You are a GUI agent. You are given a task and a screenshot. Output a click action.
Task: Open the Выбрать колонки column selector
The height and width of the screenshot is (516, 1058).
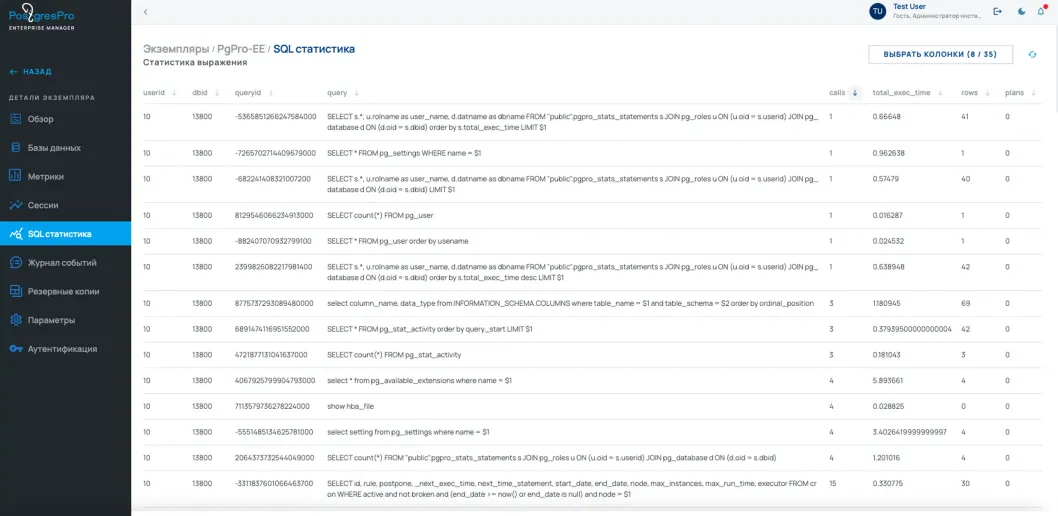pos(940,54)
